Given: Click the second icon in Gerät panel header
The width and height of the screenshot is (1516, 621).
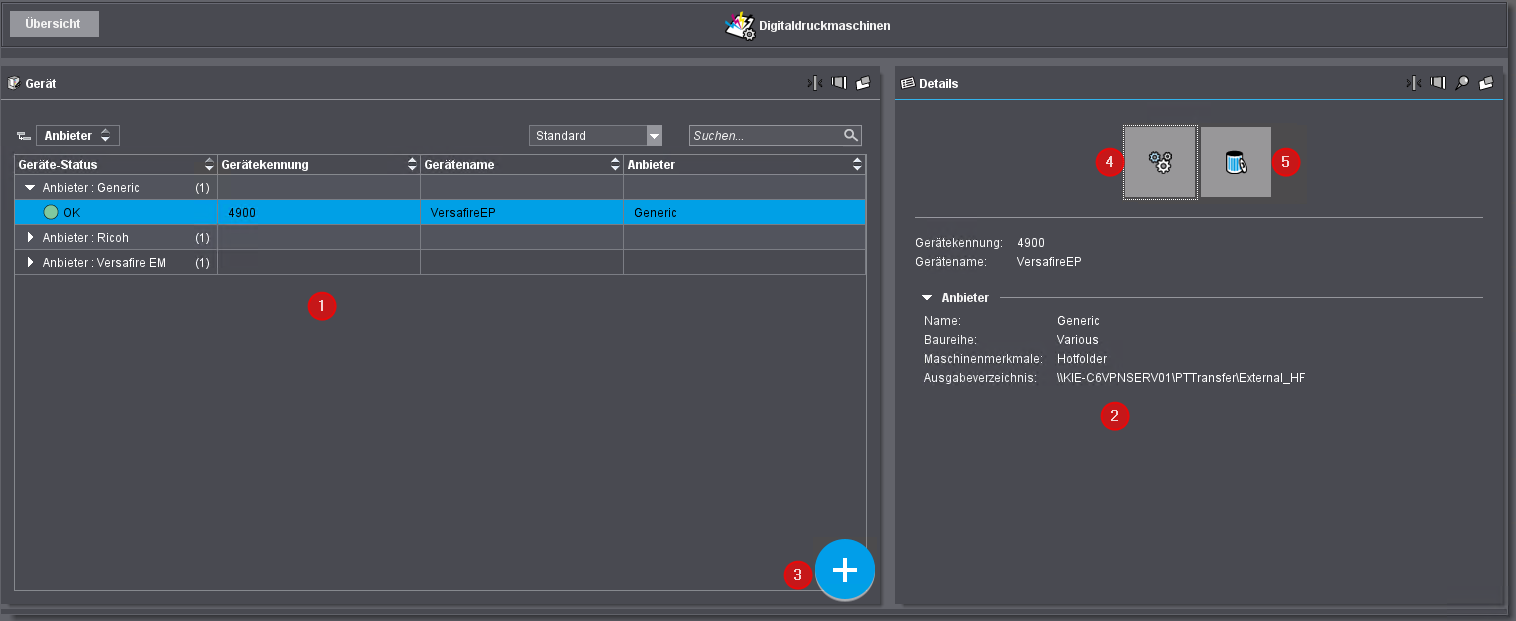Looking at the screenshot, I should [839, 83].
